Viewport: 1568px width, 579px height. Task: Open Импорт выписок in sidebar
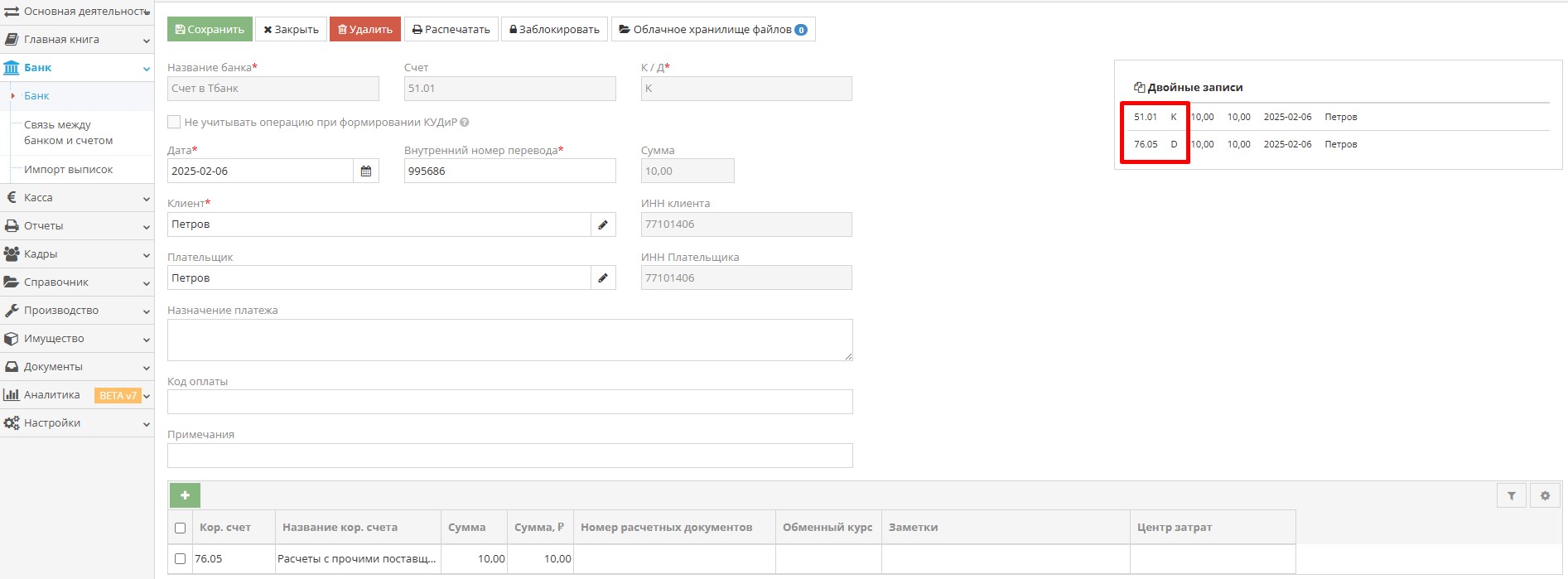(x=68, y=170)
